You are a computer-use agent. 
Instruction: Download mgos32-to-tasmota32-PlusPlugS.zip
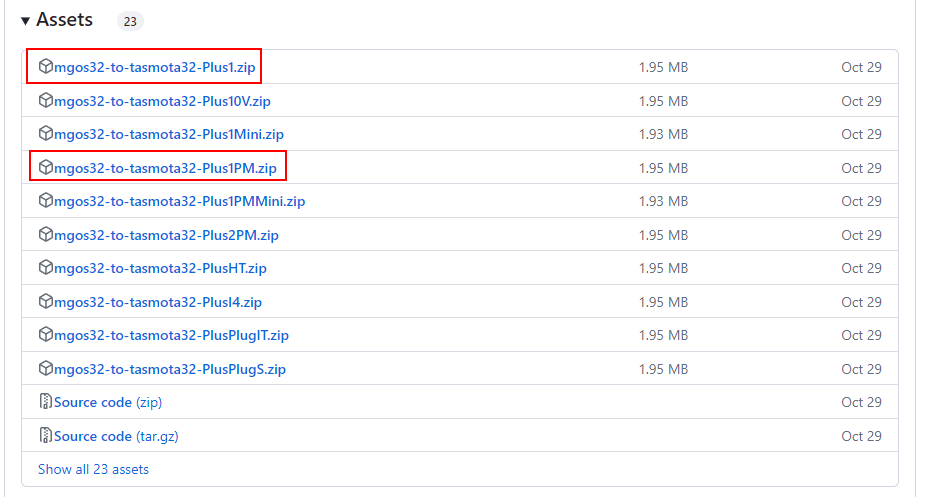170,369
